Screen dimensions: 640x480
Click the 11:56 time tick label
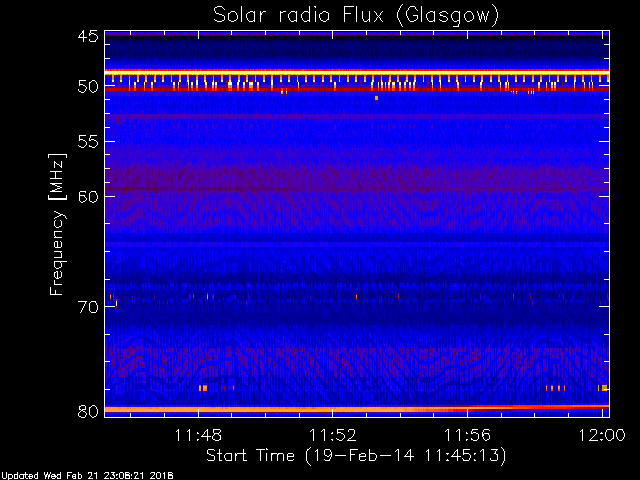tap(467, 435)
